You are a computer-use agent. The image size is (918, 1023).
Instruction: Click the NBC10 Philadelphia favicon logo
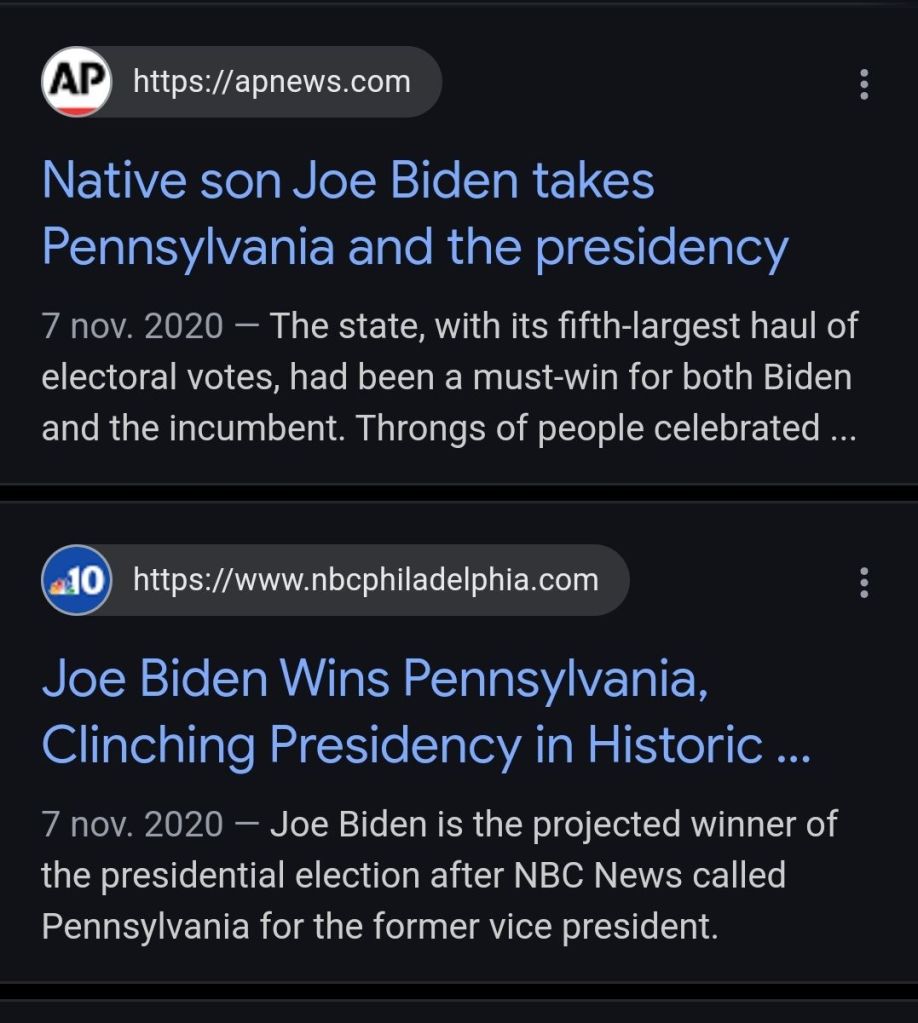click(76, 580)
